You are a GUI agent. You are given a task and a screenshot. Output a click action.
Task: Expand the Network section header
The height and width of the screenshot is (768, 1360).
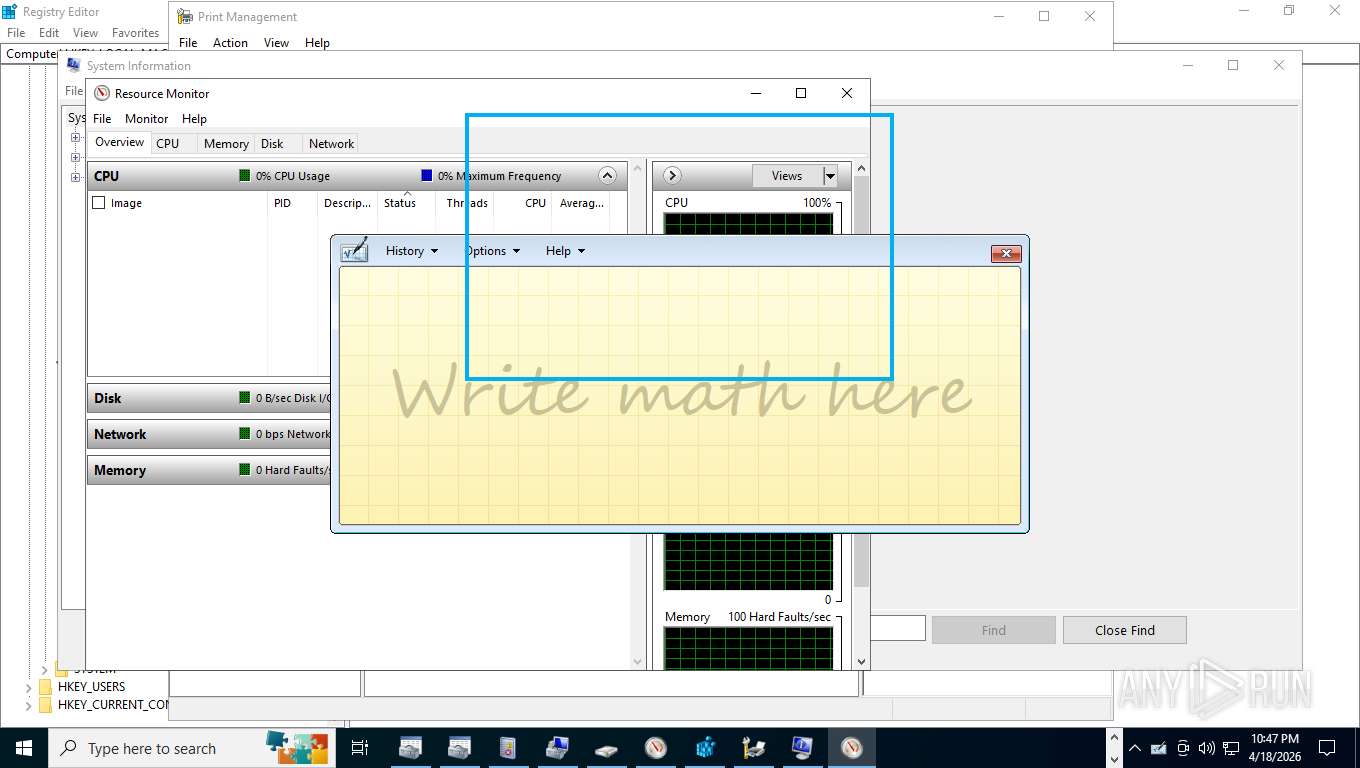[x=209, y=434]
